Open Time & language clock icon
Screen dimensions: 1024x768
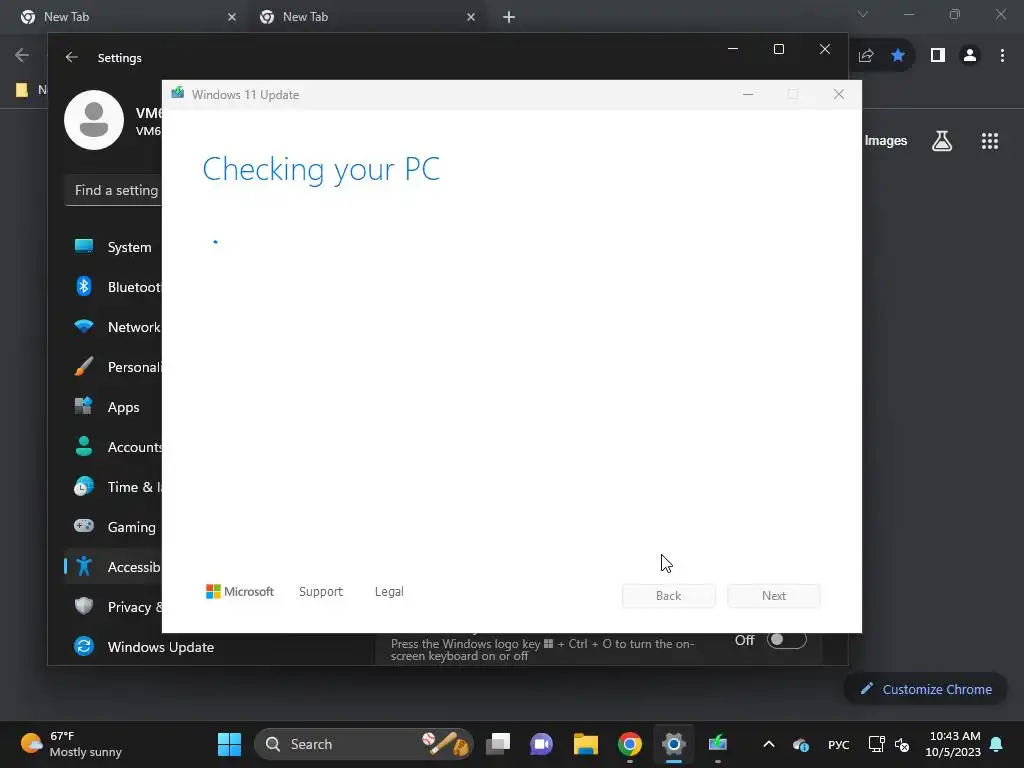click(84, 487)
